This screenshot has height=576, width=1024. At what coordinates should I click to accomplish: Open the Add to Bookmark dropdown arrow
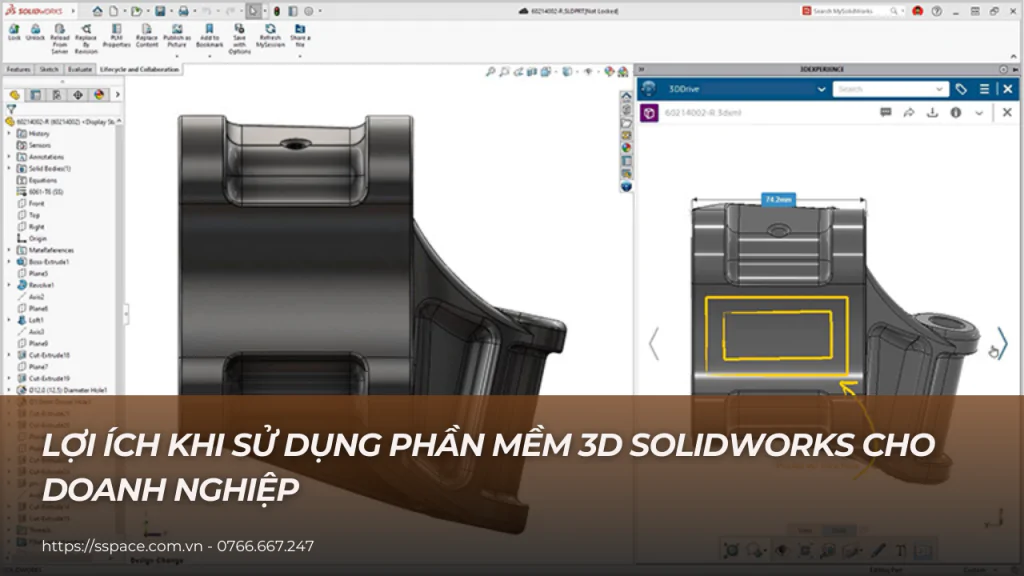(210, 56)
